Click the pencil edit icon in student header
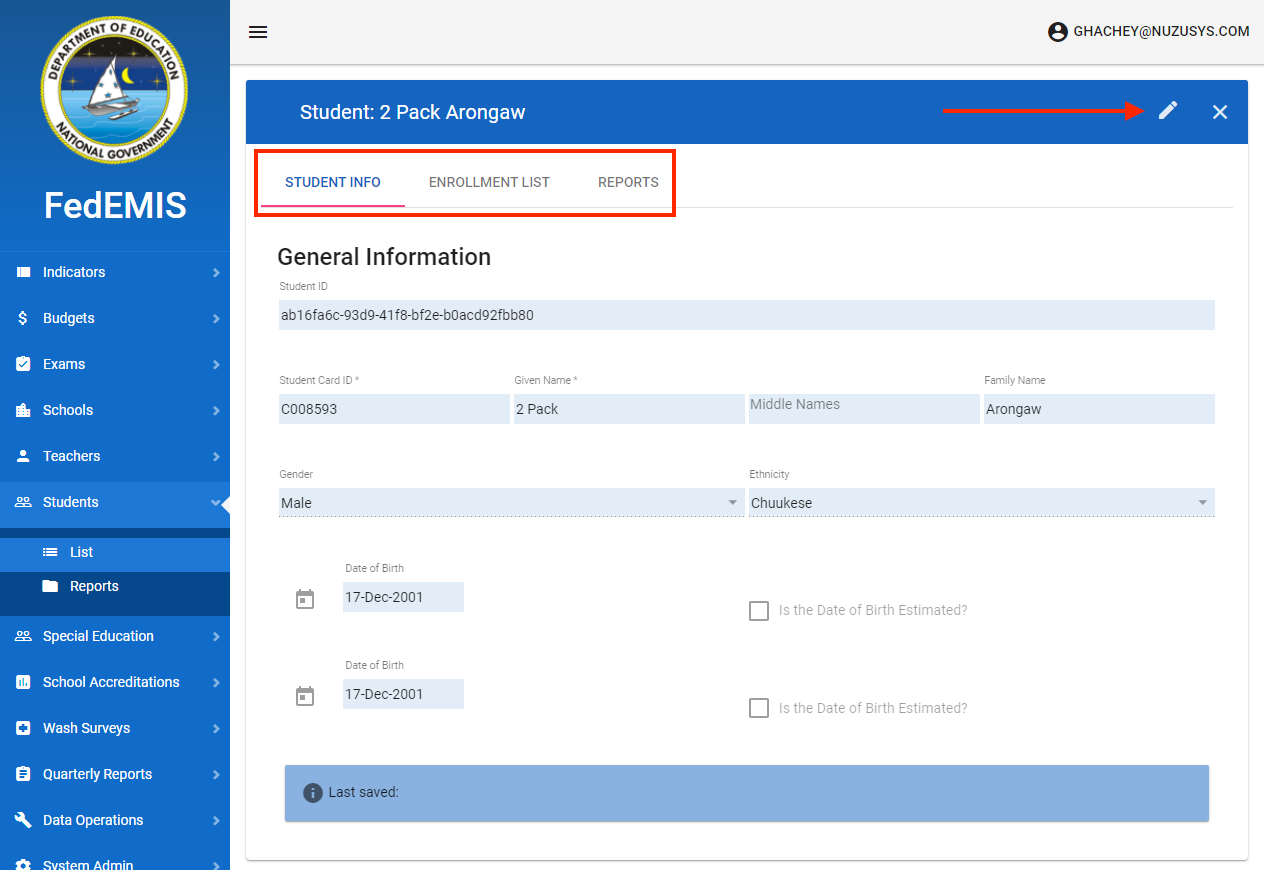 (1168, 111)
